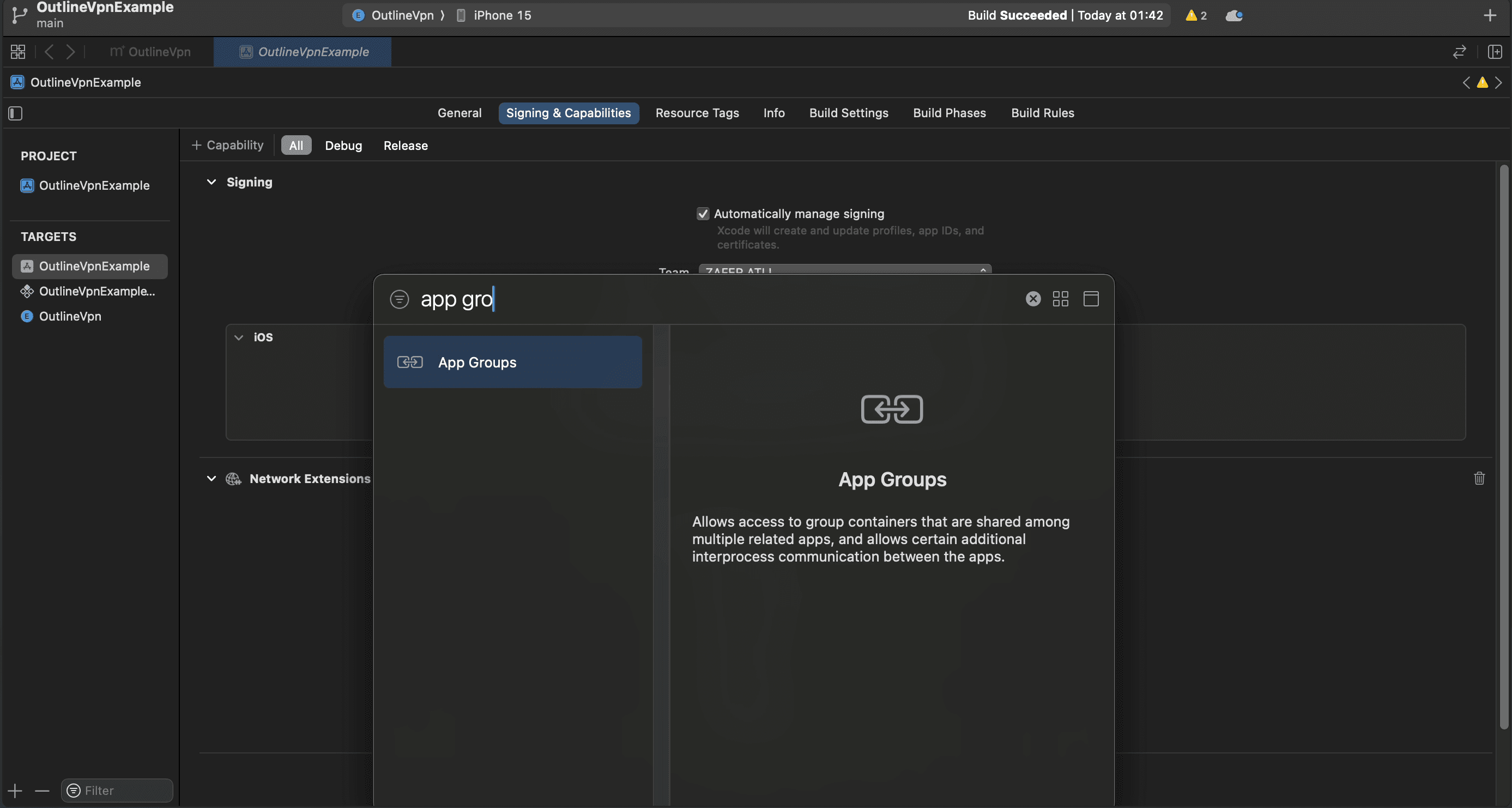Viewport: 1512px width, 808px height.
Task: Switch to the General tab
Action: 459,113
